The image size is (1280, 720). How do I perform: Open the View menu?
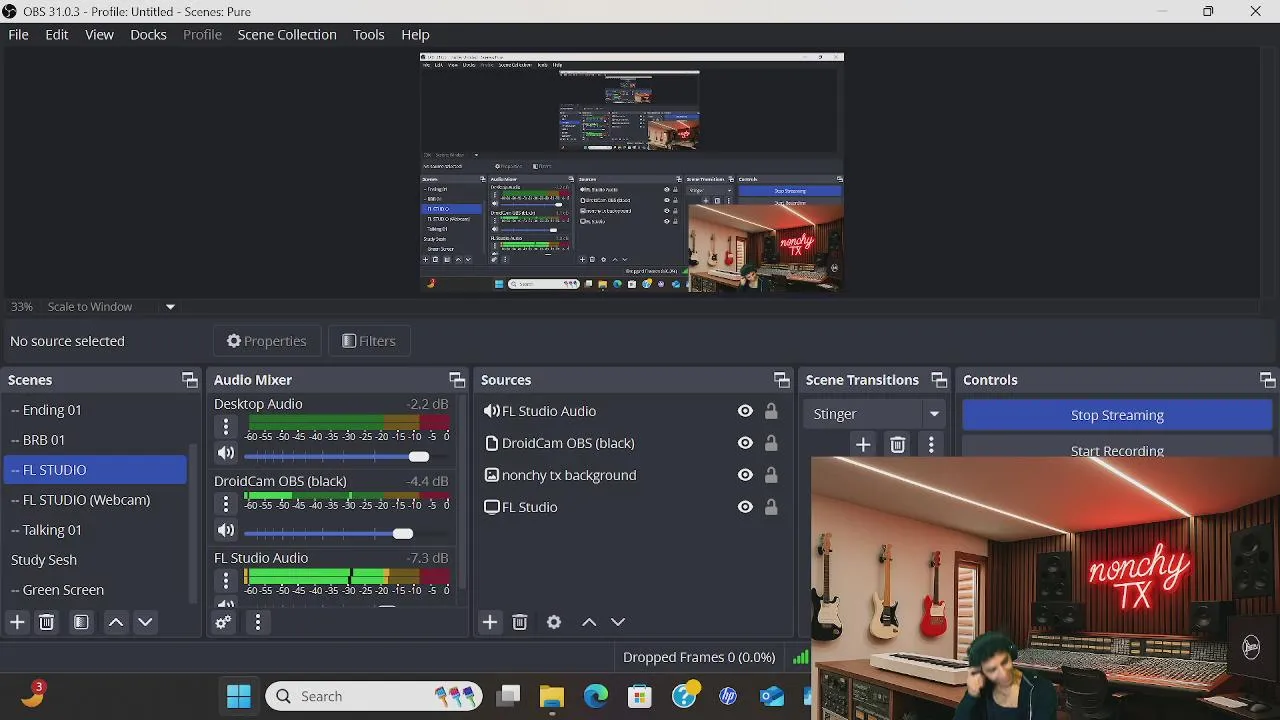[99, 34]
